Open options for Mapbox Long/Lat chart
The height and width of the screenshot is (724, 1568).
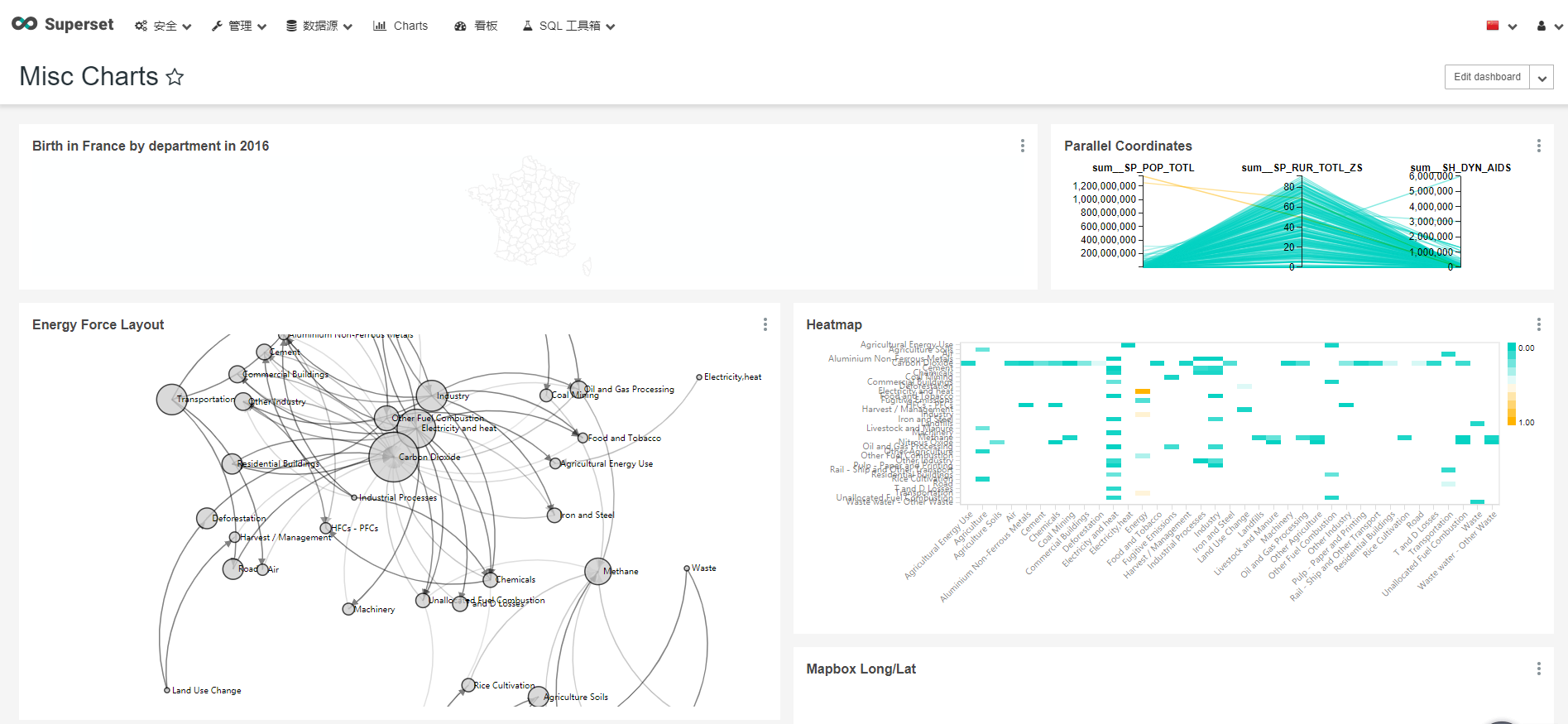(x=1539, y=669)
